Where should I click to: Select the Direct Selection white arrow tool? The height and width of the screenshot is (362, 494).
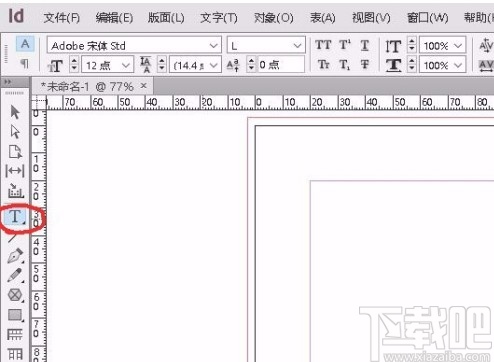coord(15,131)
